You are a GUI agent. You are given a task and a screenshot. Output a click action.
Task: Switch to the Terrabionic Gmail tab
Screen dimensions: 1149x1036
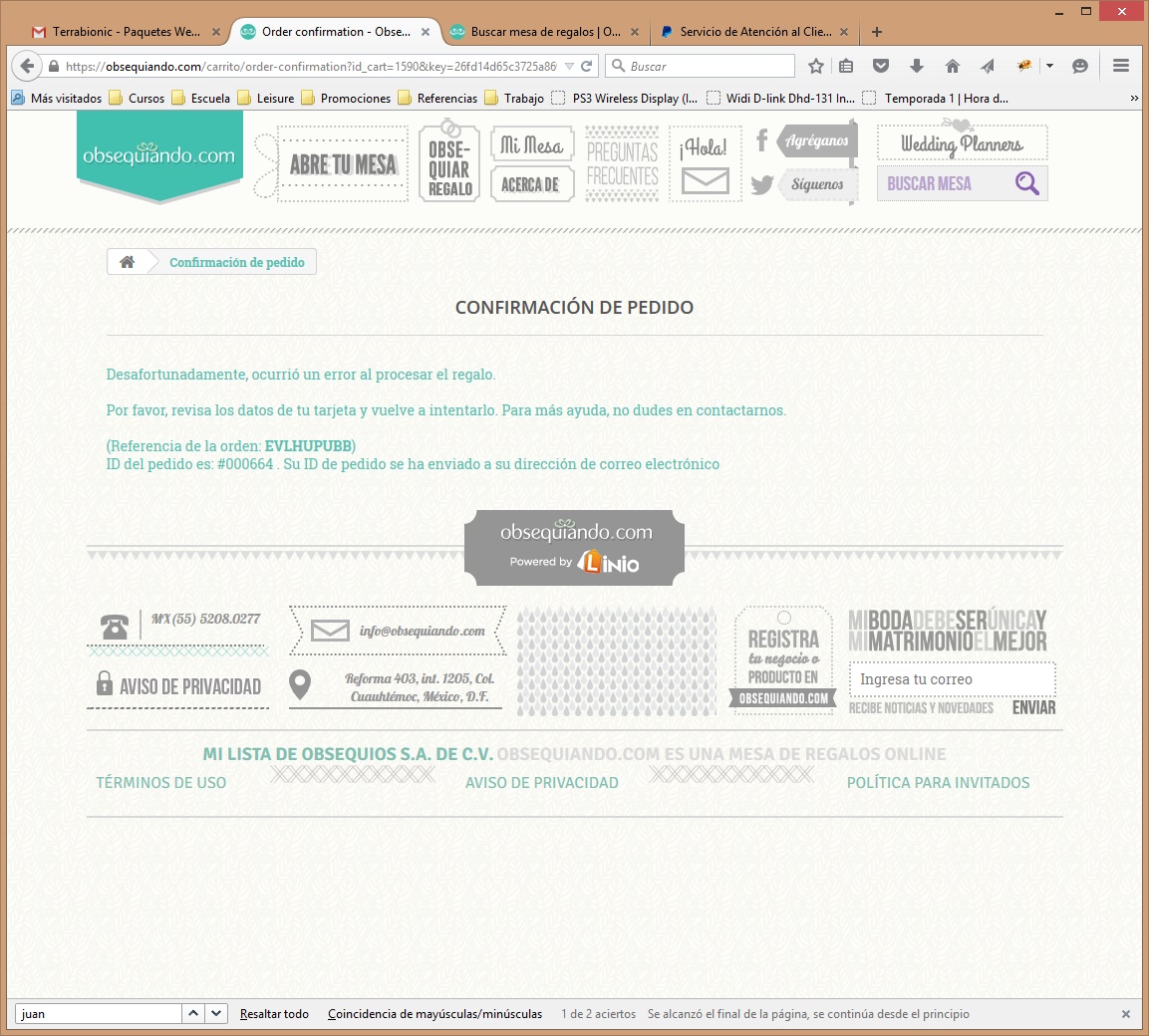coord(126,32)
